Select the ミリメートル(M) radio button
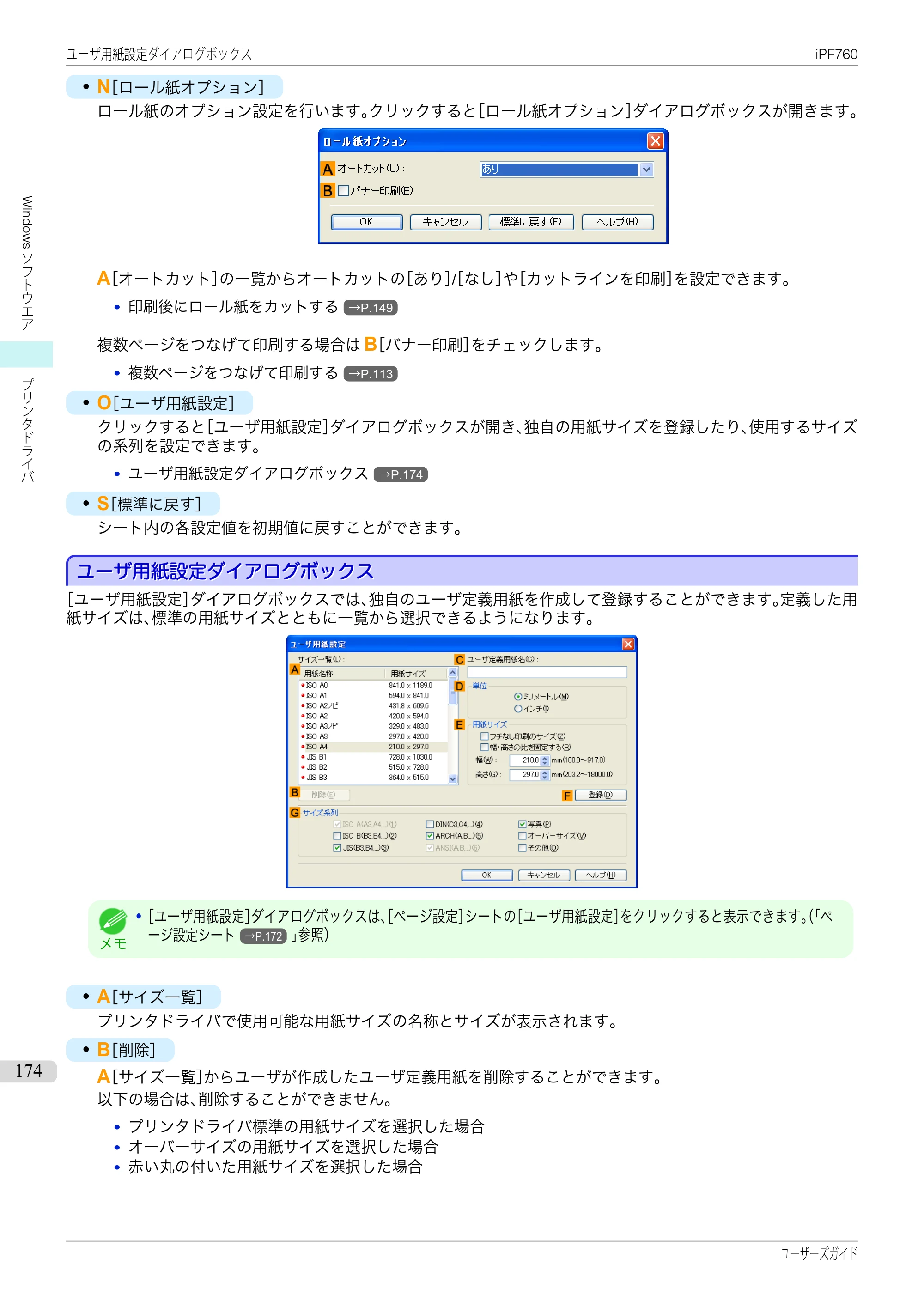The image size is (924, 1307). [x=517, y=697]
